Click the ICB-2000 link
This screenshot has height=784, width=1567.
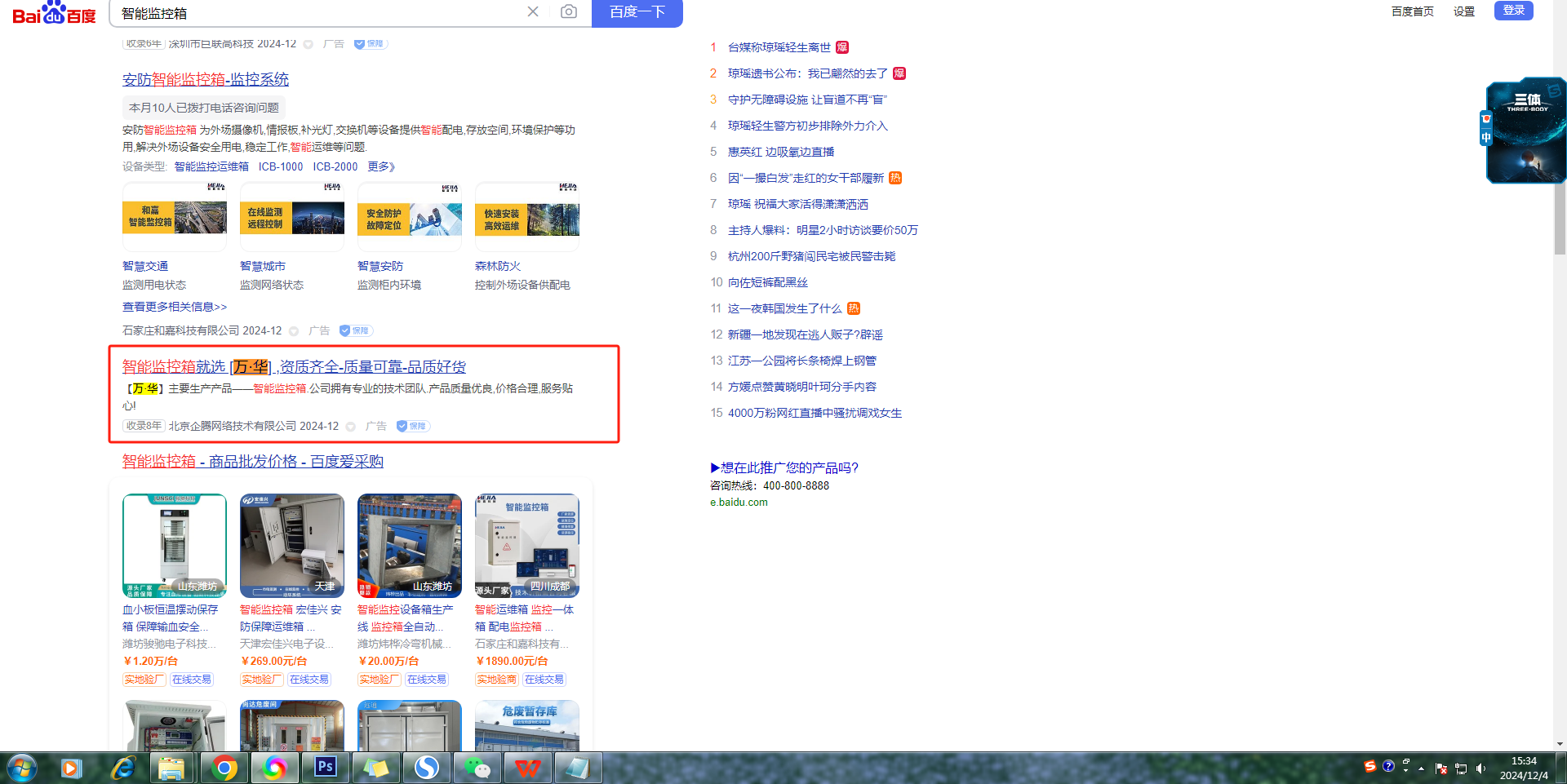click(x=335, y=166)
